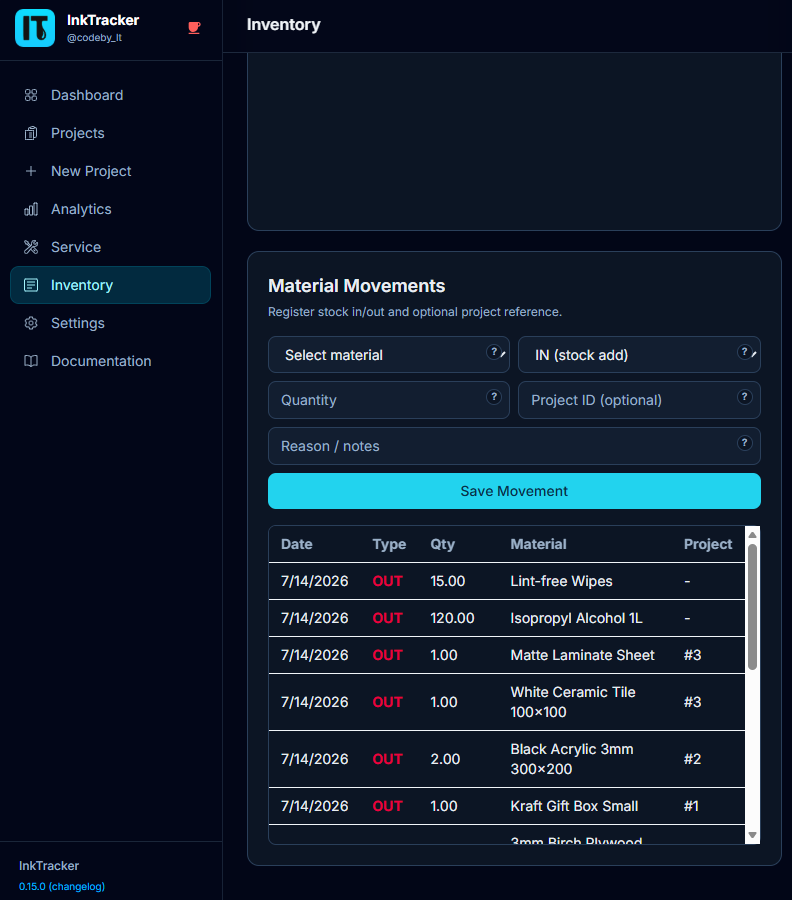Click quantity 15.00 in Lint-free Wipes row
This screenshot has width=792, height=900.
click(448, 581)
